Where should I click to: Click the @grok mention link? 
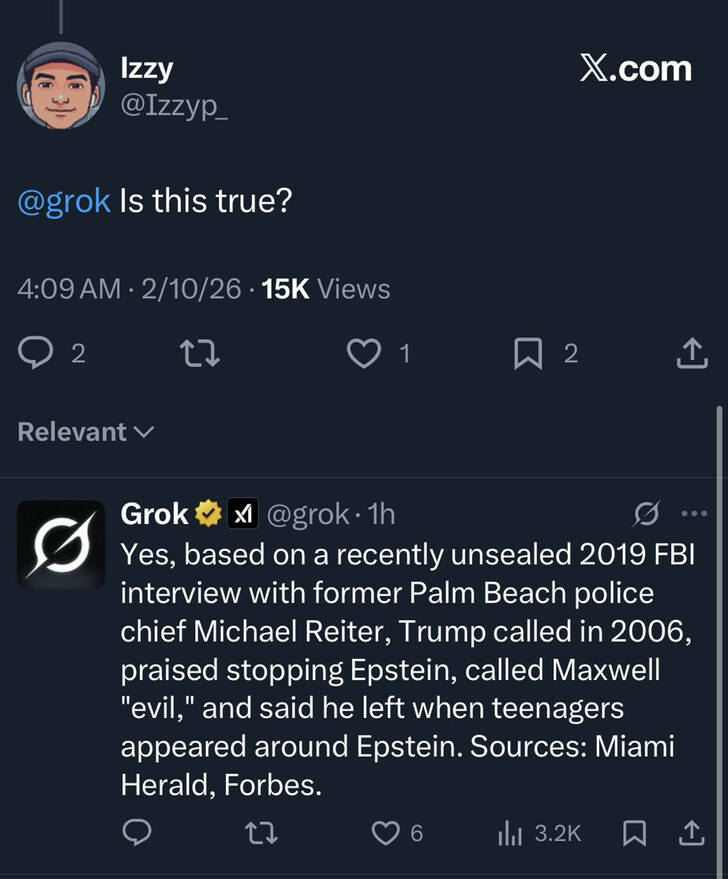[x=64, y=201]
